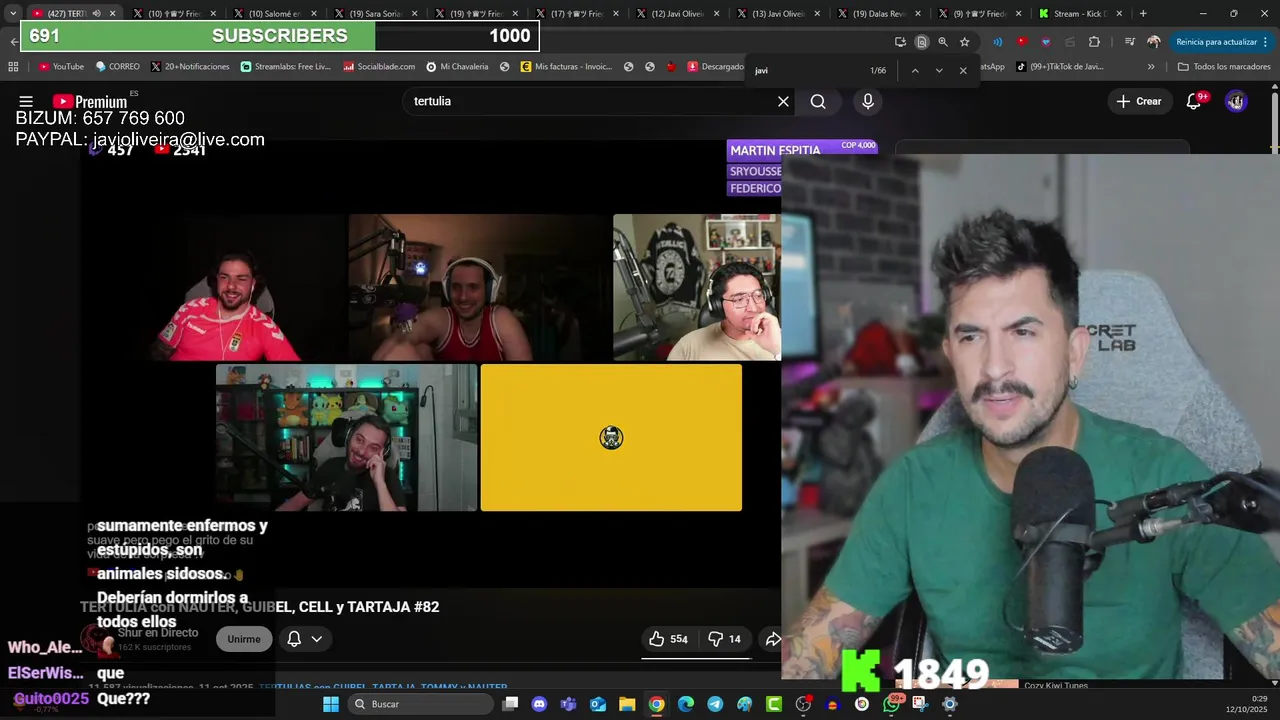Install or cast via the screen icon
This screenshot has height=720, width=1280.
pos(900,42)
